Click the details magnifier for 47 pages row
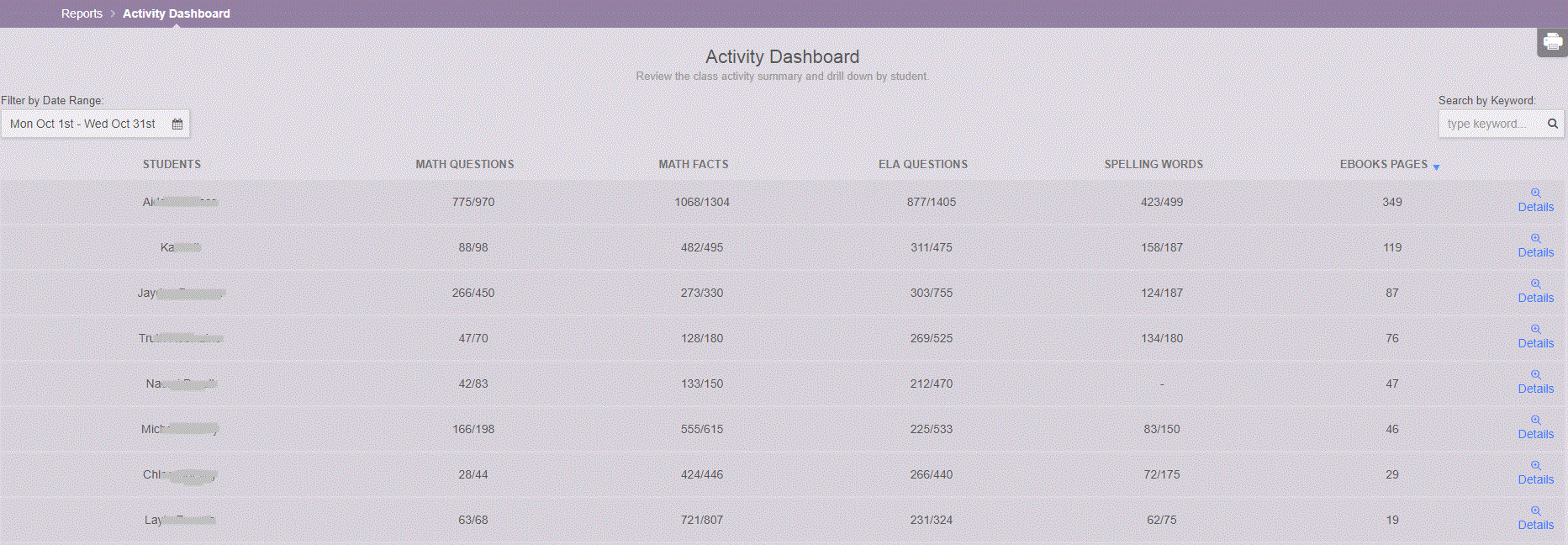This screenshot has height=545, width=1568. (1535, 375)
